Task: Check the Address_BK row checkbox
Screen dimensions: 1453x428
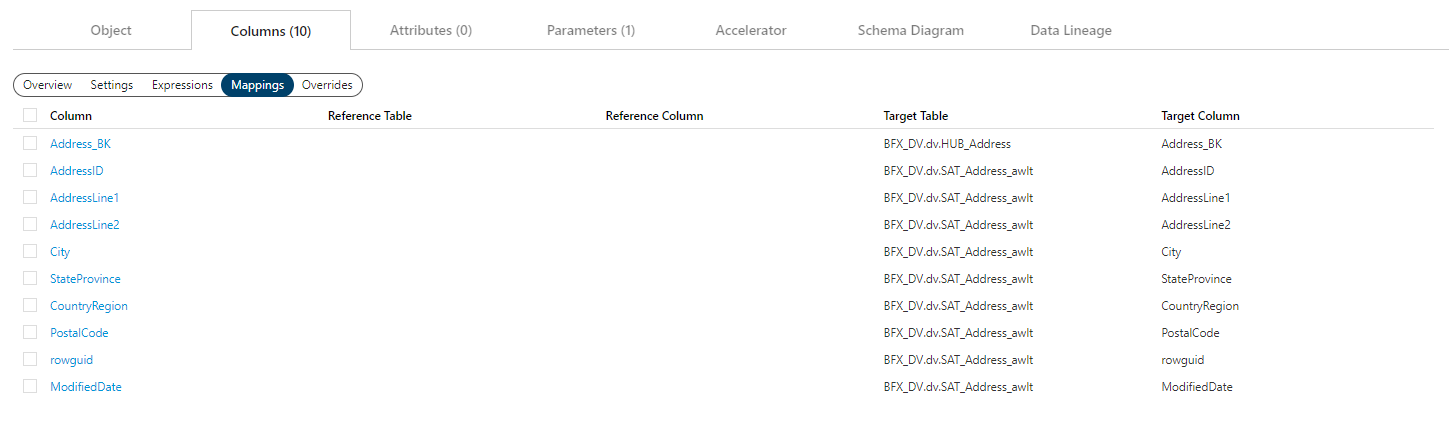Action: (30, 143)
